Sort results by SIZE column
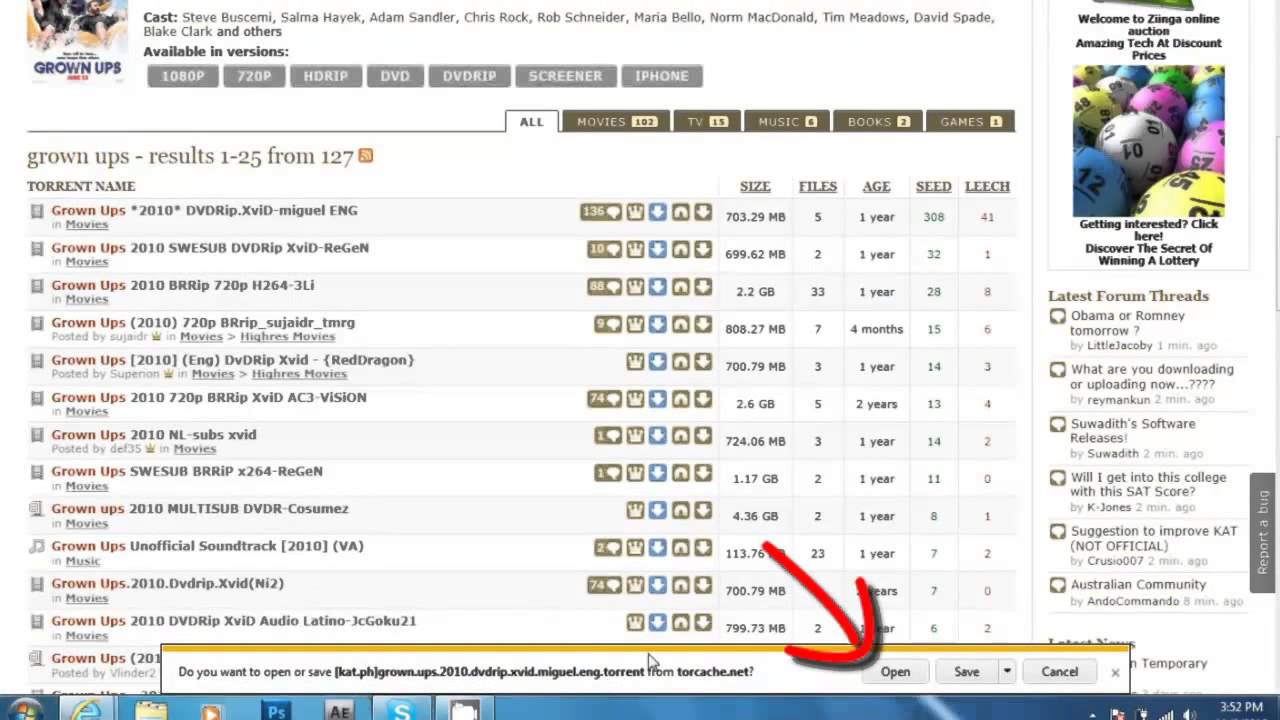This screenshot has width=1280, height=720. click(755, 187)
